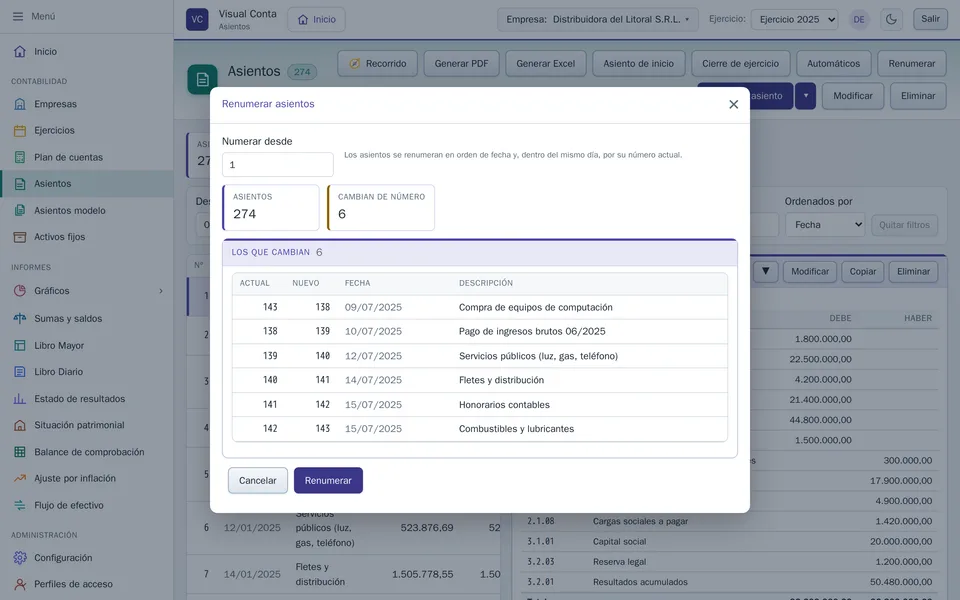The image size is (960, 600).
Task: Open the new asiento split-button arrow
Action: click(806, 96)
